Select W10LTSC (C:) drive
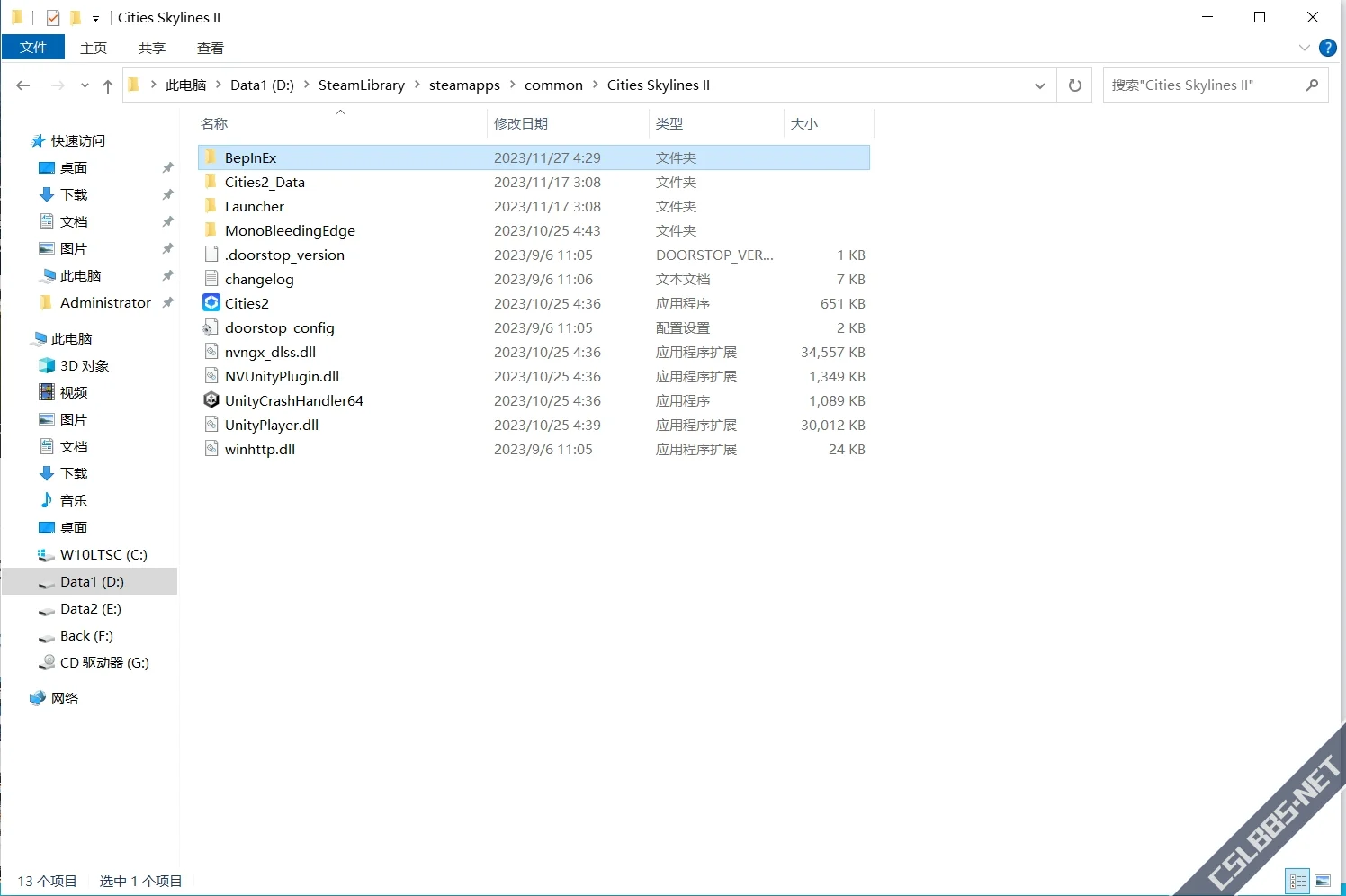The height and width of the screenshot is (896, 1346). pos(103,554)
